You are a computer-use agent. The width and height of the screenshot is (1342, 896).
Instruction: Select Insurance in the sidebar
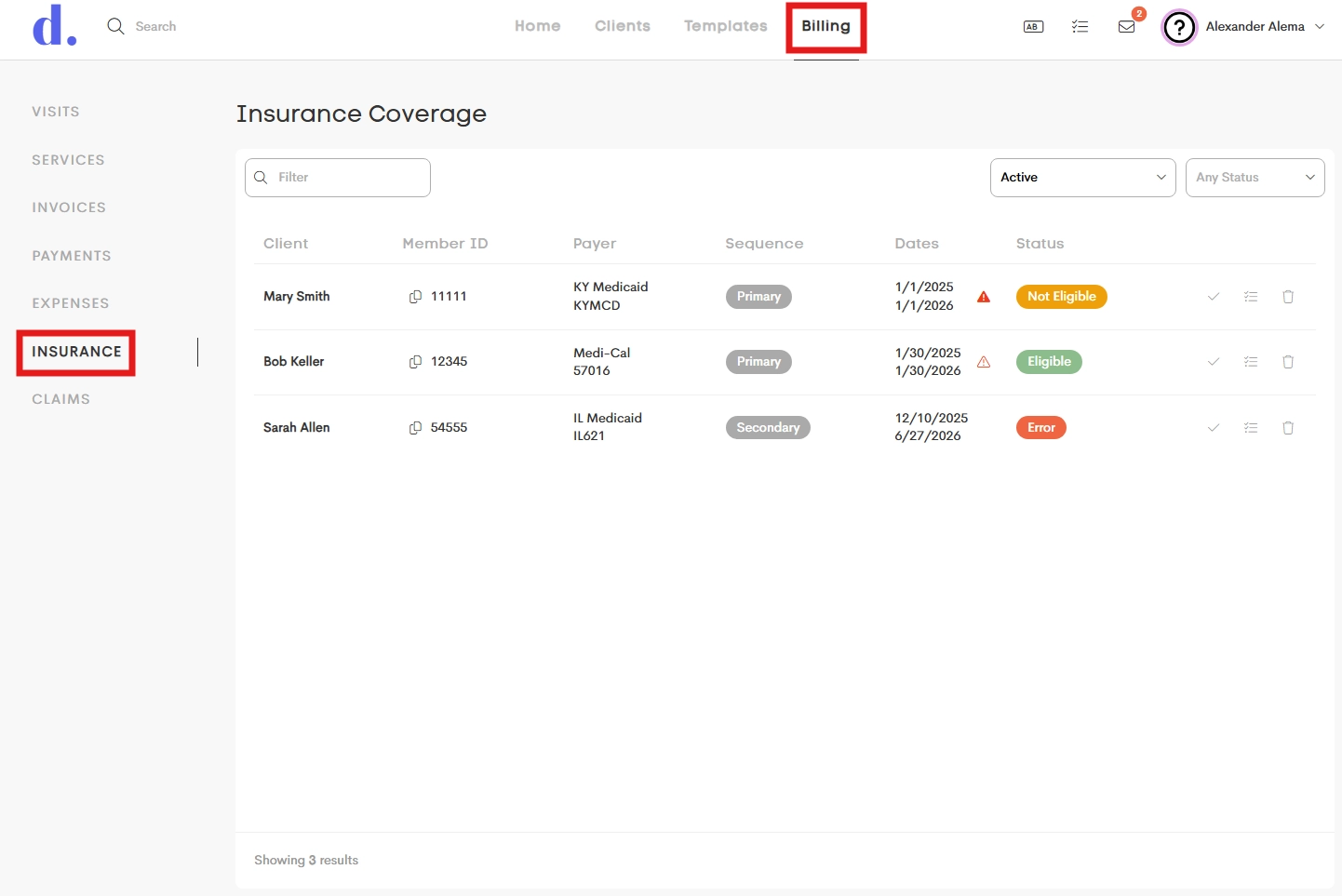(x=76, y=352)
